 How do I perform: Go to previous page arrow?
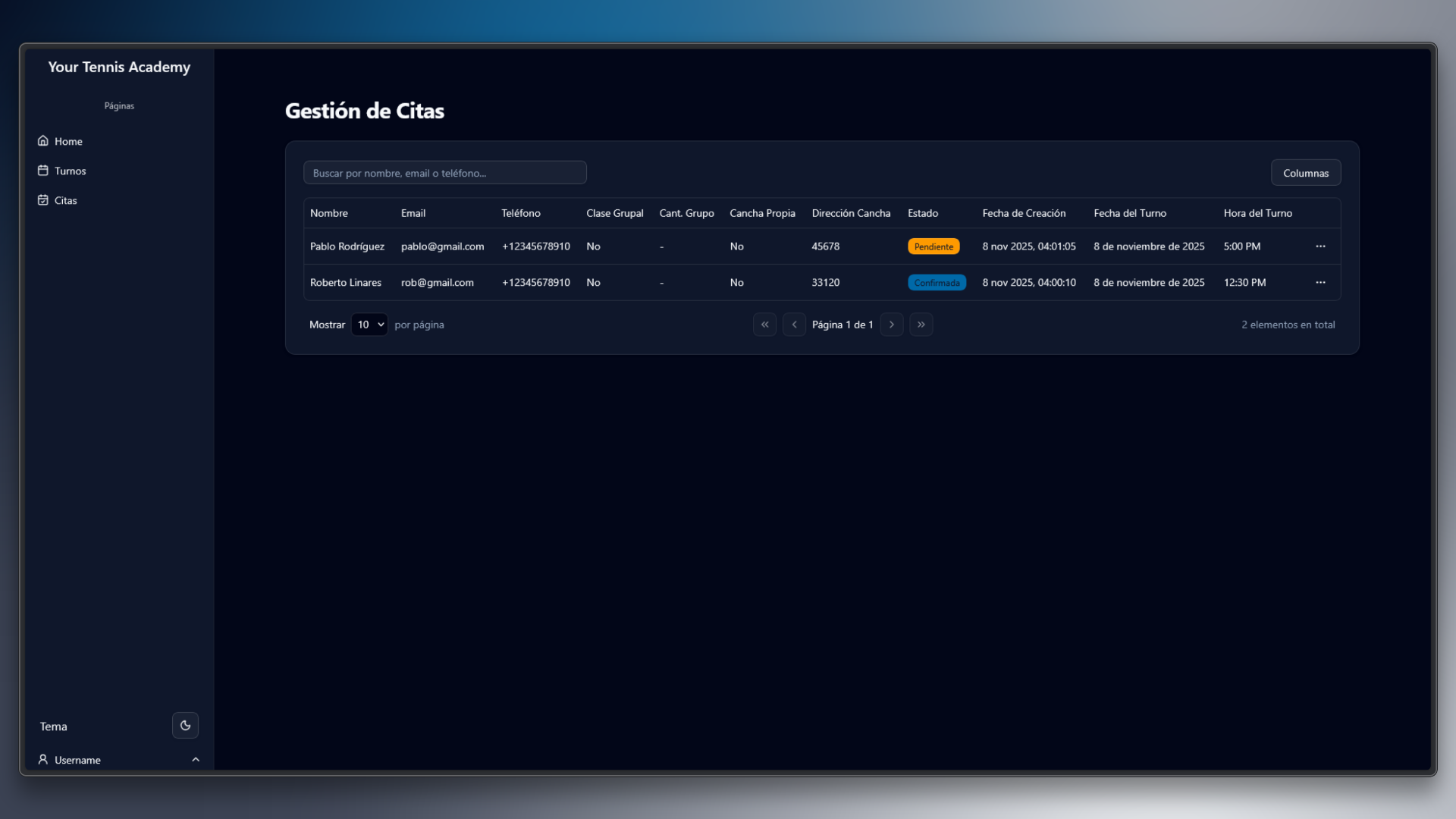(x=794, y=325)
